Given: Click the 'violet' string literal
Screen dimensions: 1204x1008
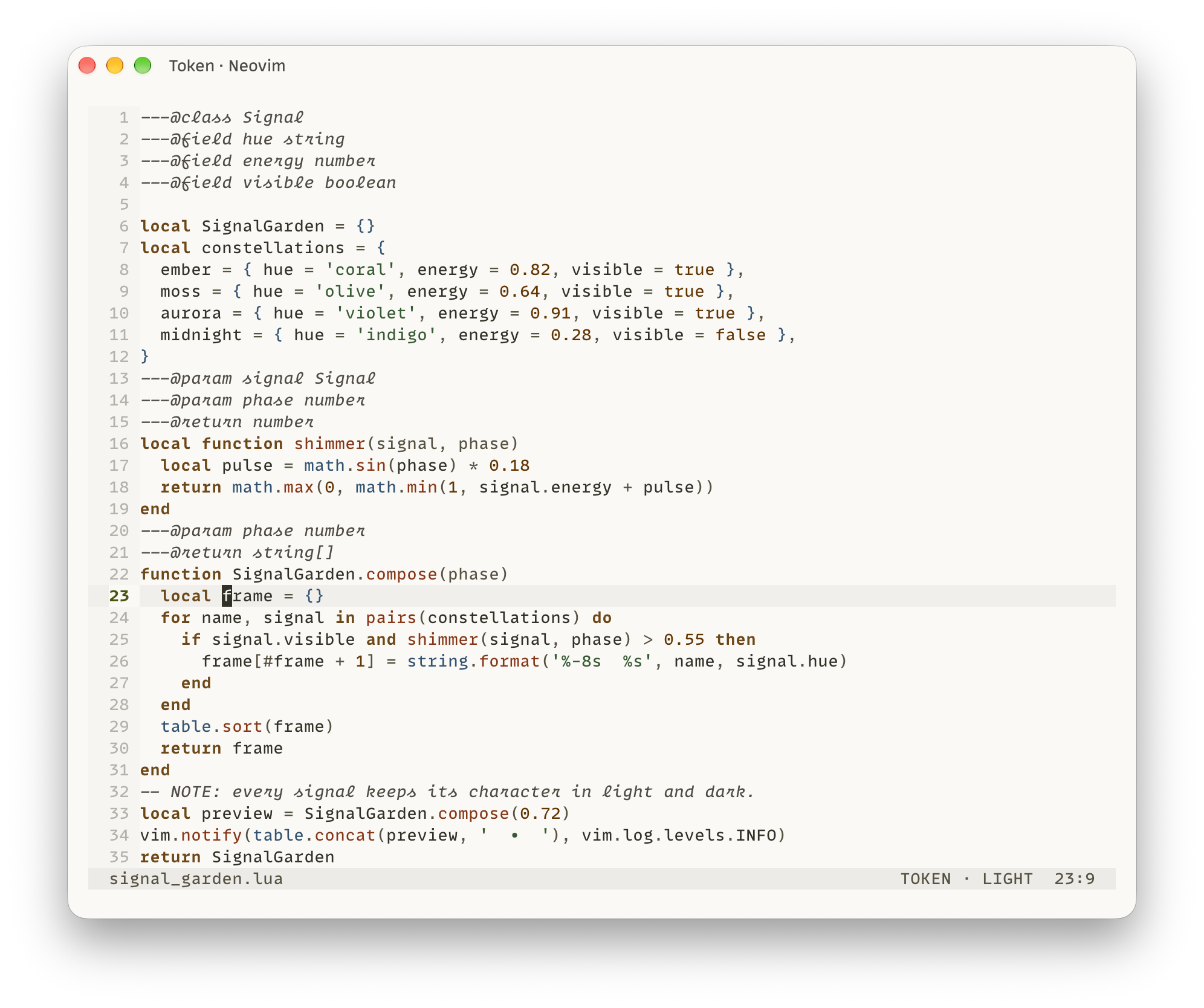Looking at the screenshot, I should 376,313.
